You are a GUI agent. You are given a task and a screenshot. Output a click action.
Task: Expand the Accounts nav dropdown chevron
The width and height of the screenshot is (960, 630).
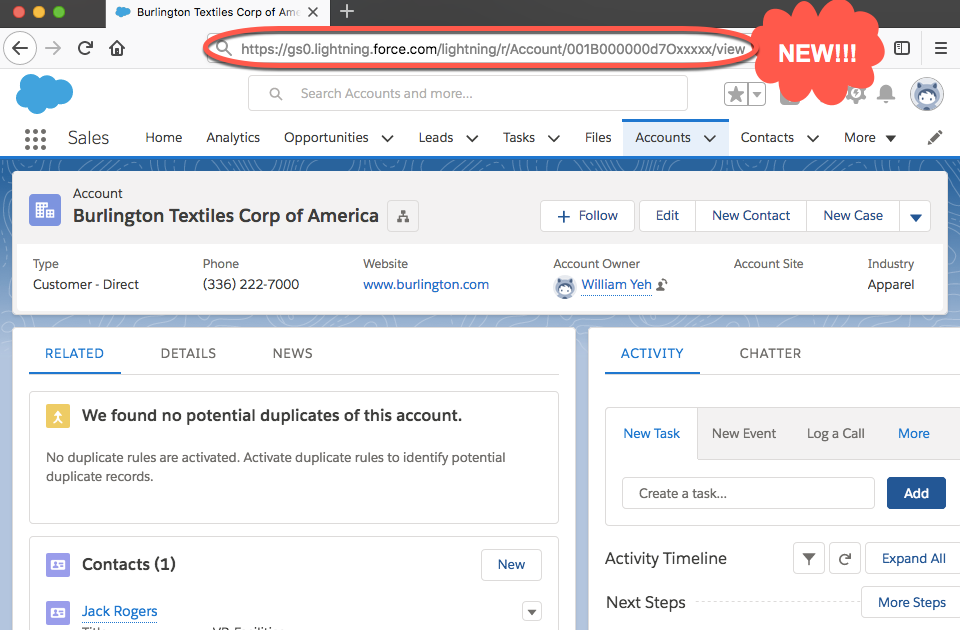(x=710, y=138)
